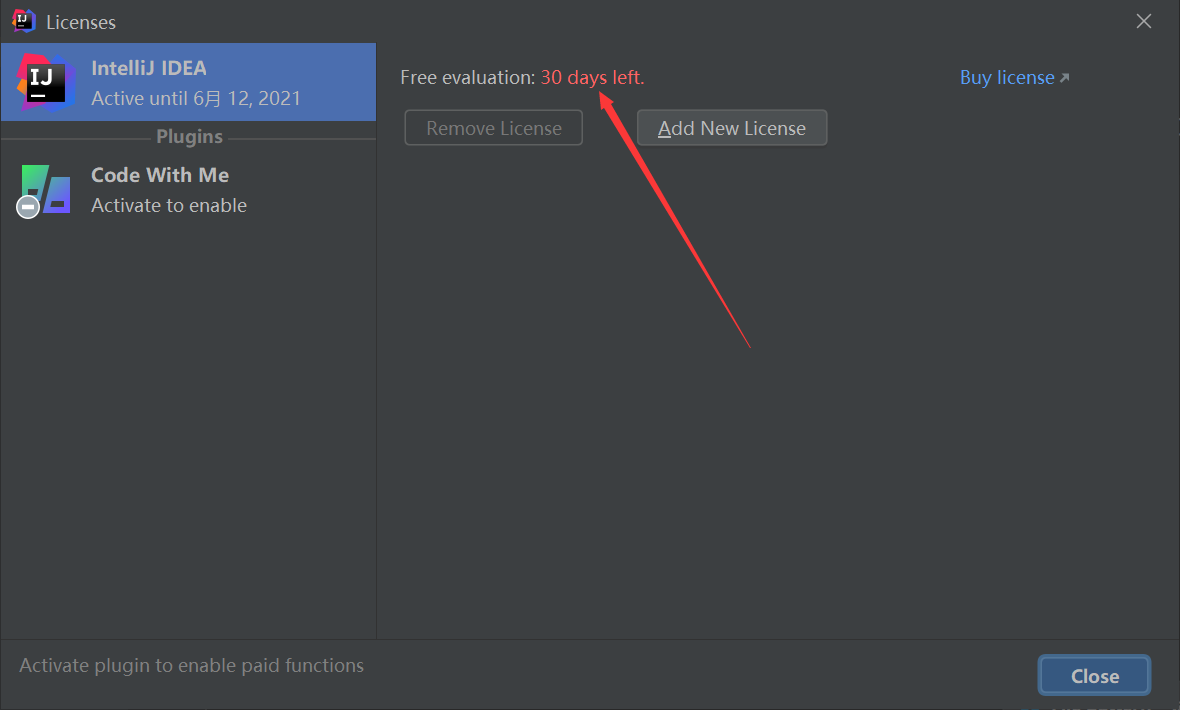Click the IntelliJ icon in the title bar
The width and height of the screenshot is (1180, 710).
tap(24, 21)
